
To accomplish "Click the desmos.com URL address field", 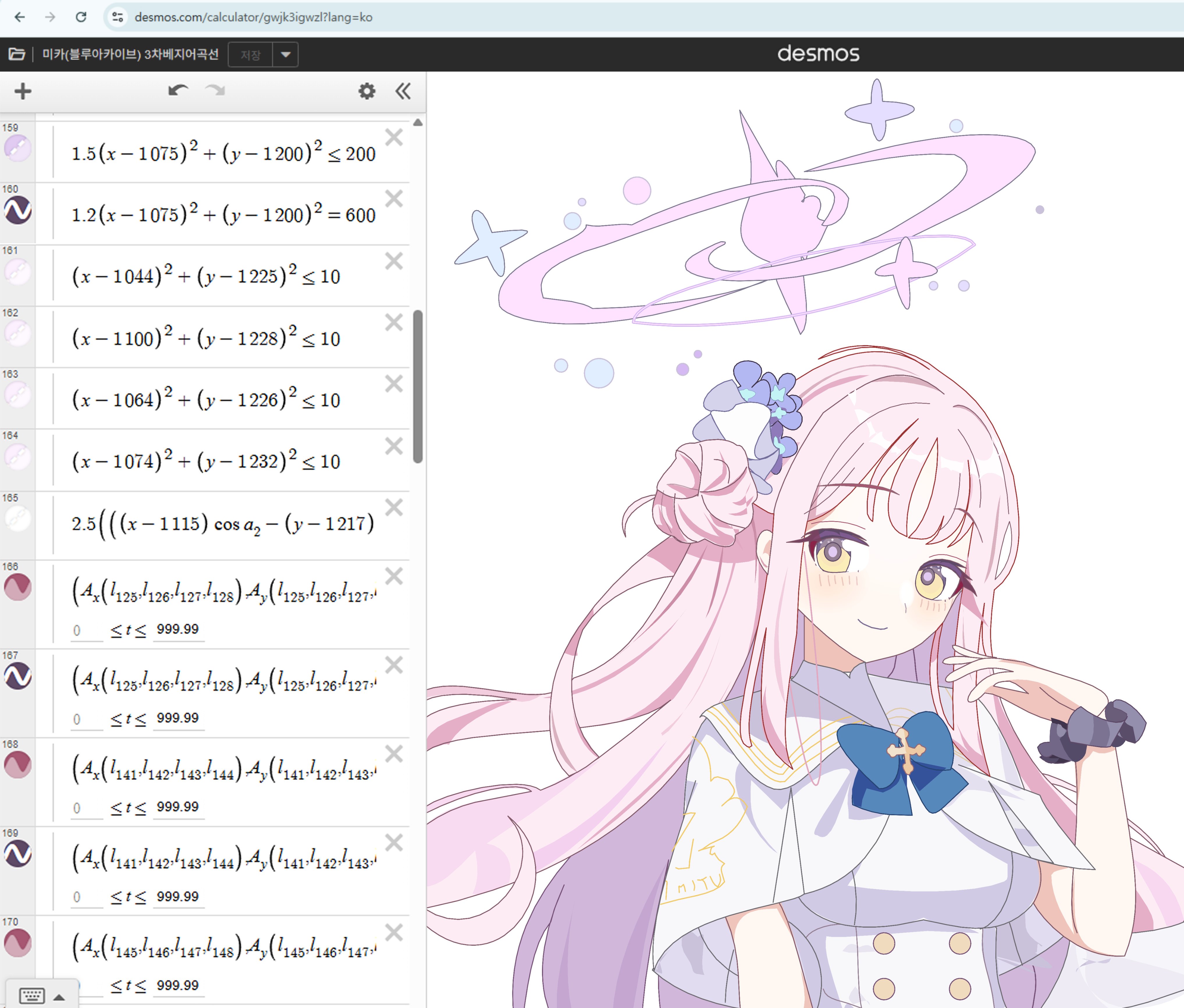I will click(253, 17).
